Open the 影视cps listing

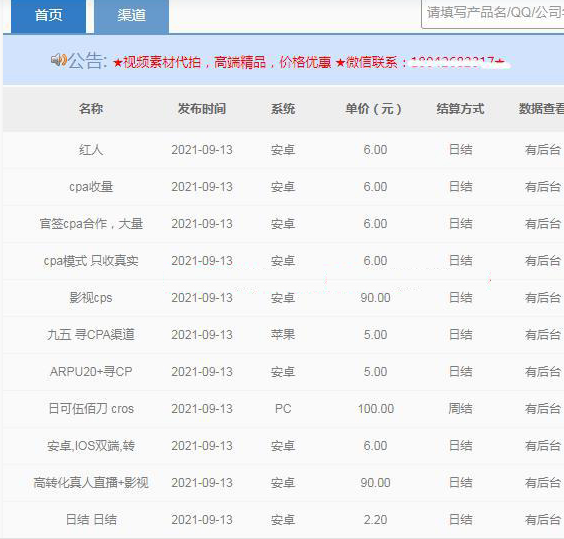pos(91,298)
